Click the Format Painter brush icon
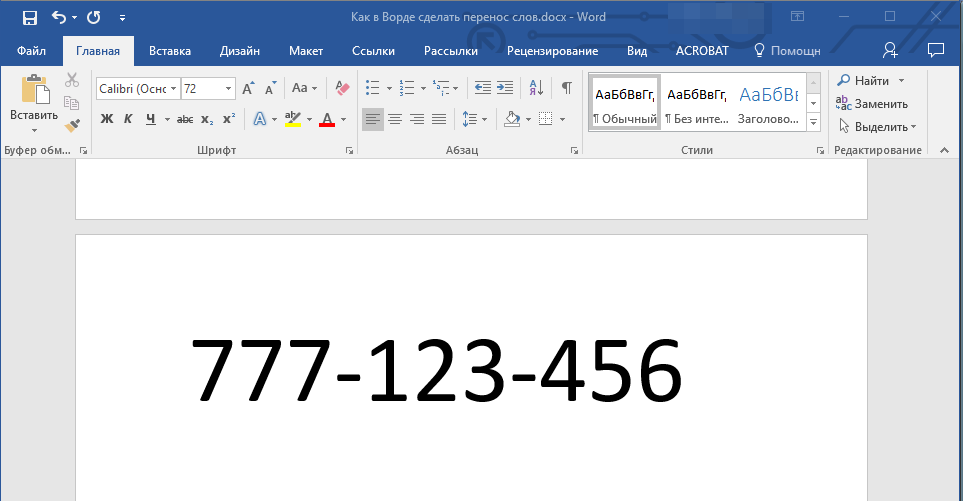The image size is (963, 501). (72, 126)
